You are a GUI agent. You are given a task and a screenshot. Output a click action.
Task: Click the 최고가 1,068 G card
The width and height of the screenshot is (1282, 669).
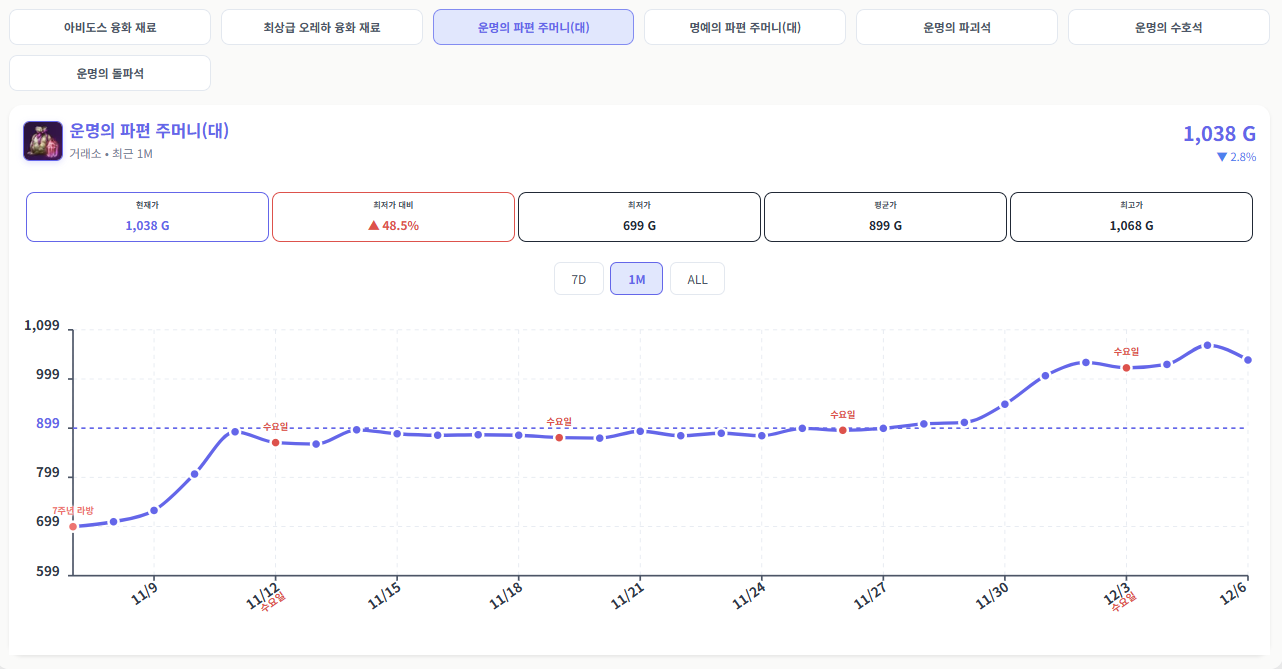(x=1131, y=217)
